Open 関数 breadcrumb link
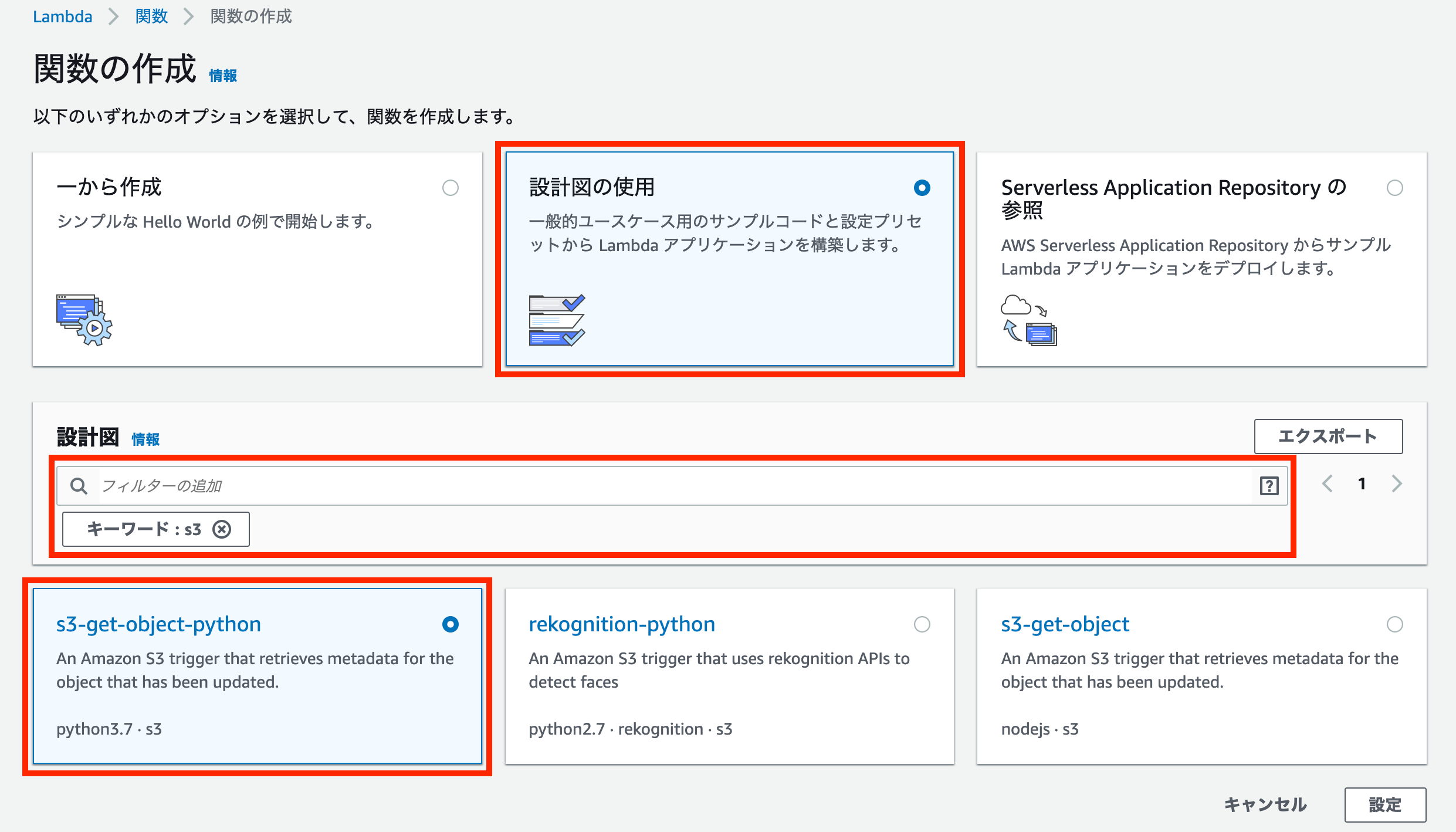The height and width of the screenshot is (832, 1456). [x=151, y=16]
